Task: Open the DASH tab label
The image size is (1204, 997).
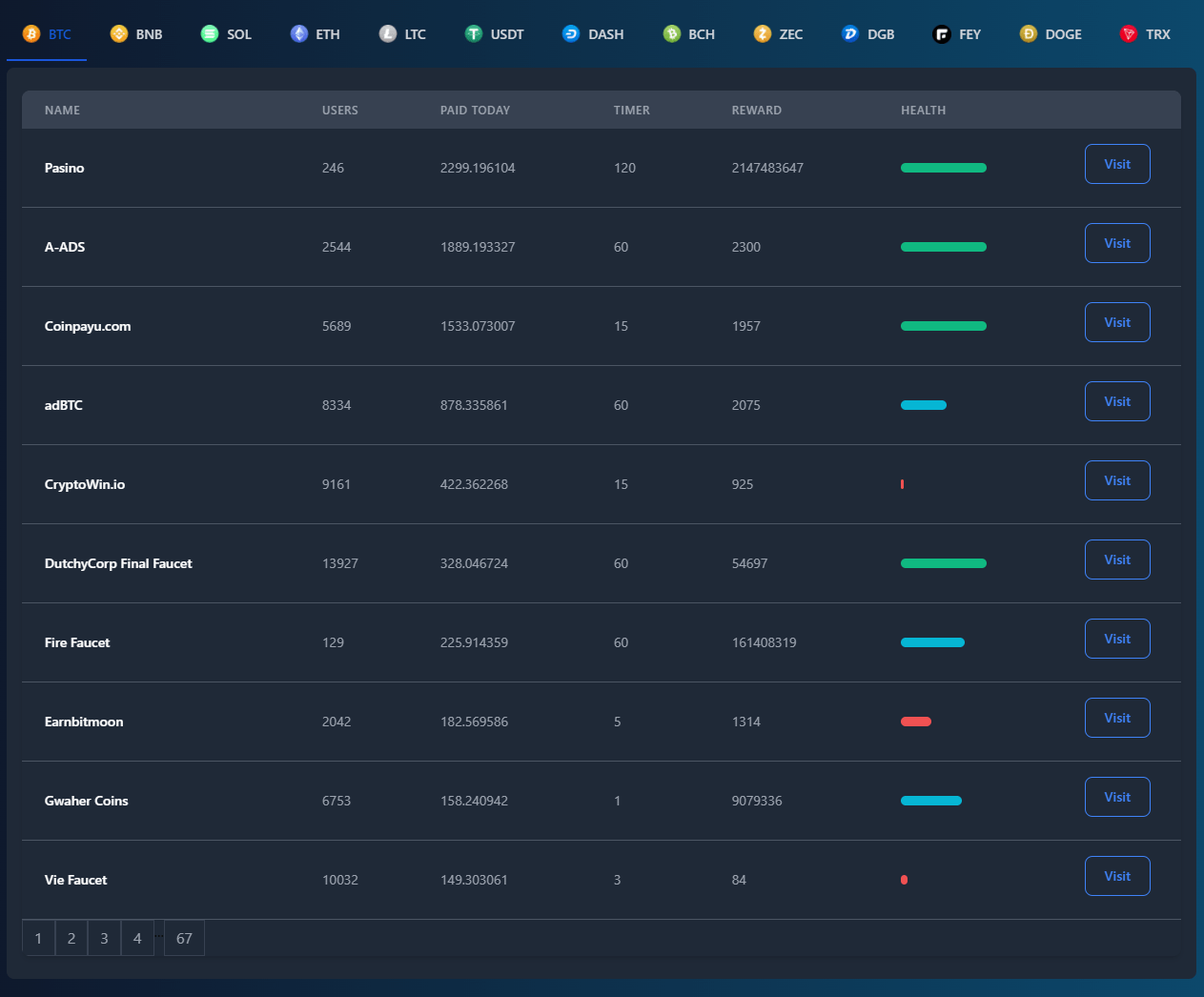Action: 606,34
